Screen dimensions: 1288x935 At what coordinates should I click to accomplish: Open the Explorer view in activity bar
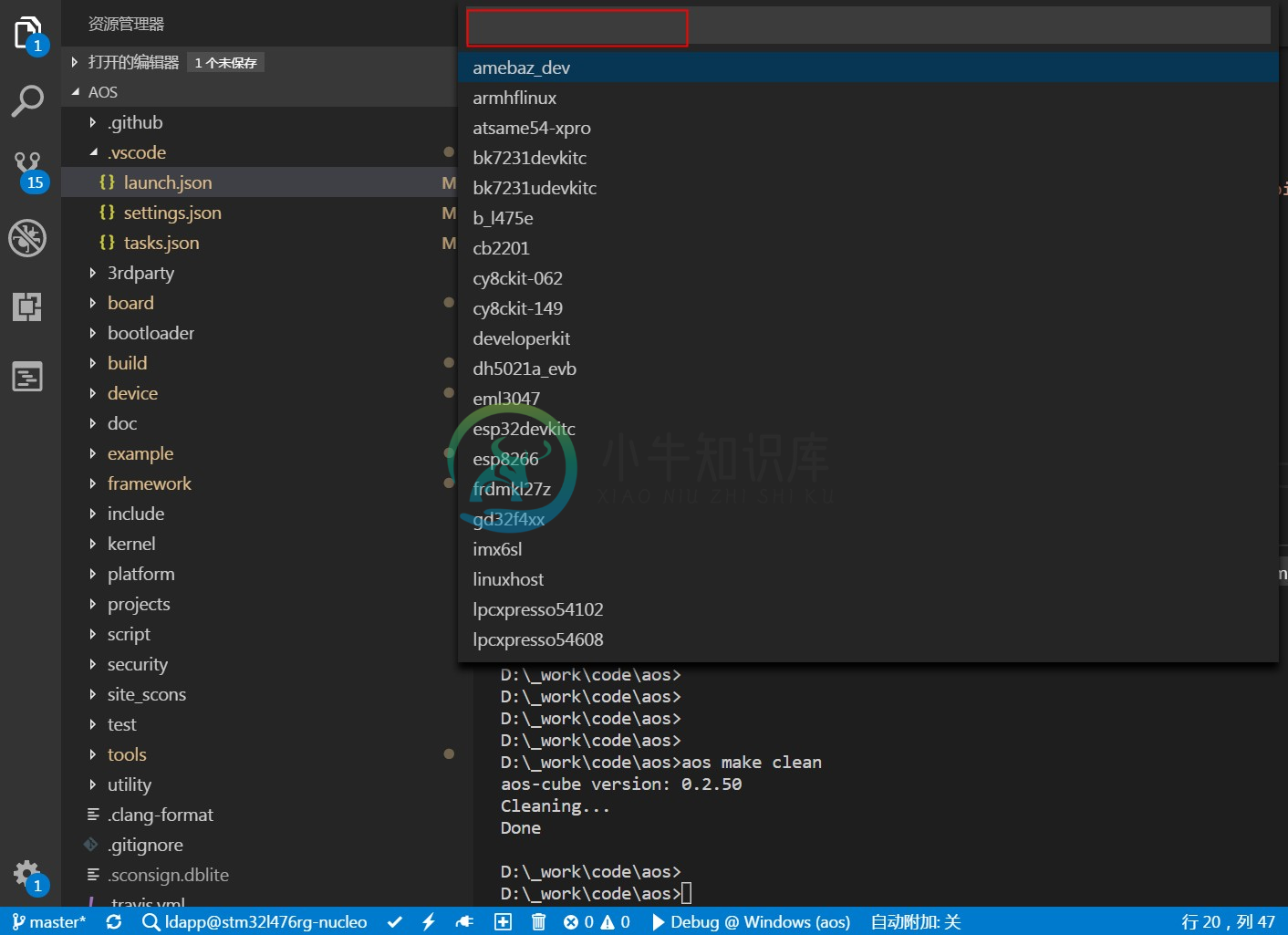click(x=29, y=35)
